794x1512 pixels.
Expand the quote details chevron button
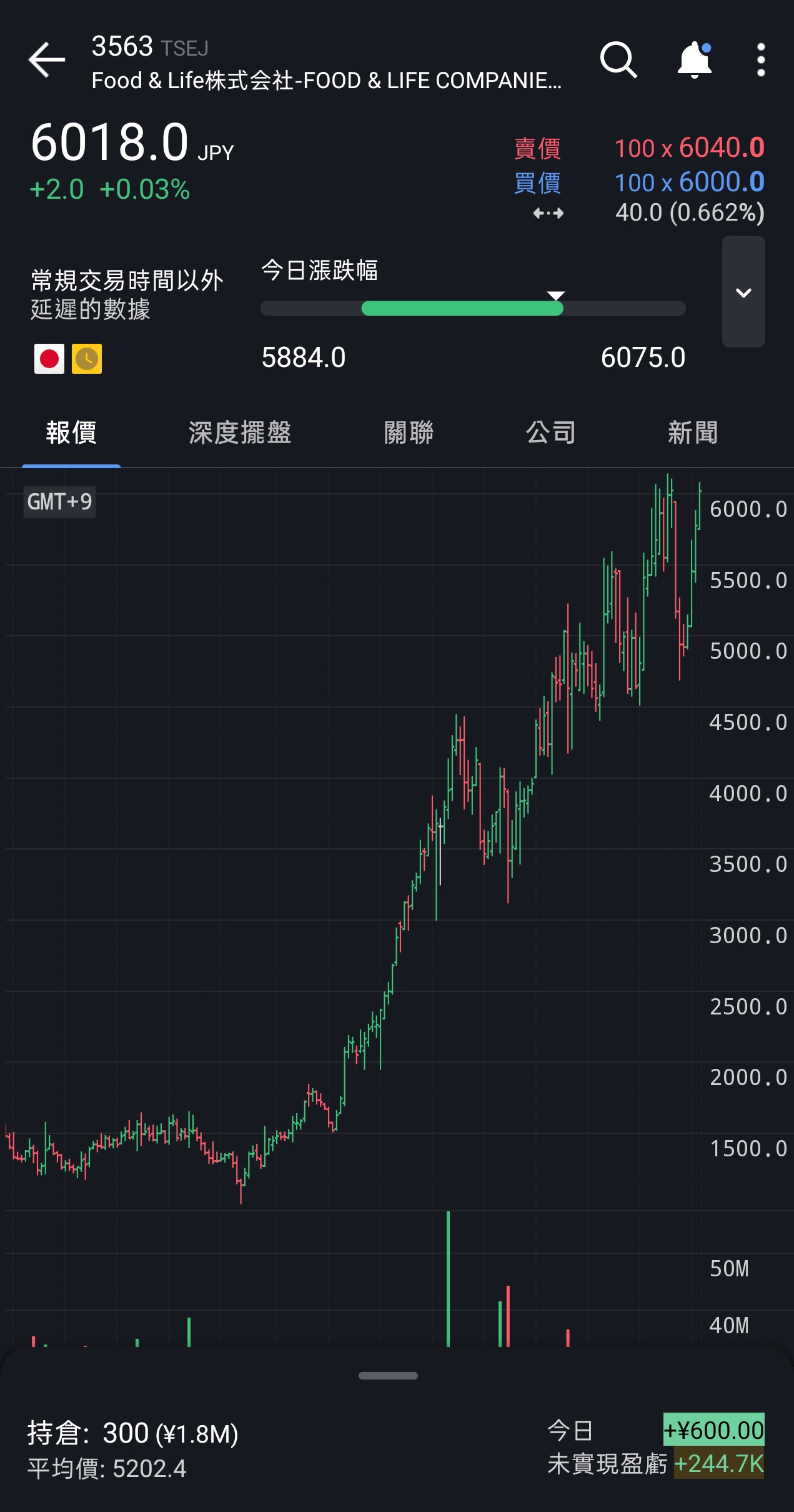coord(743,291)
